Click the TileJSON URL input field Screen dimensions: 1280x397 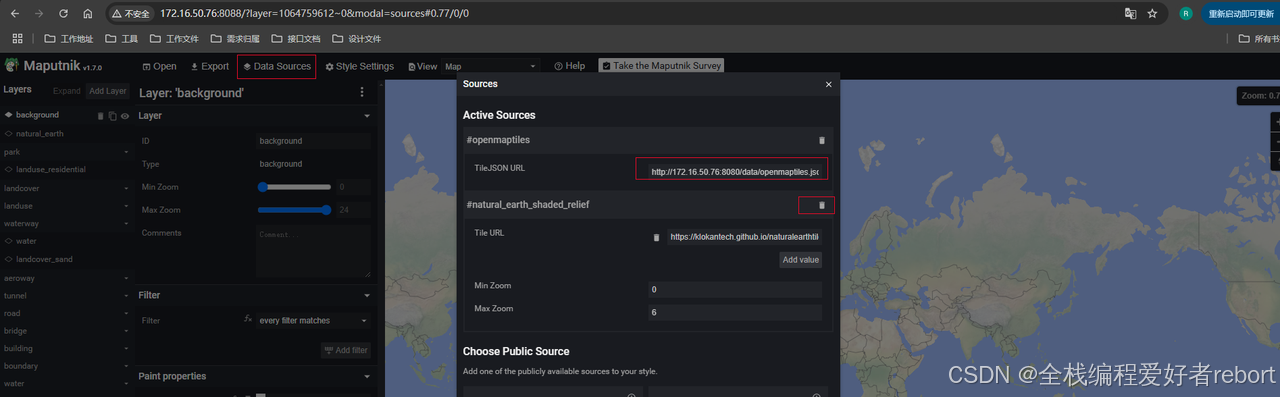pyautogui.click(x=734, y=172)
